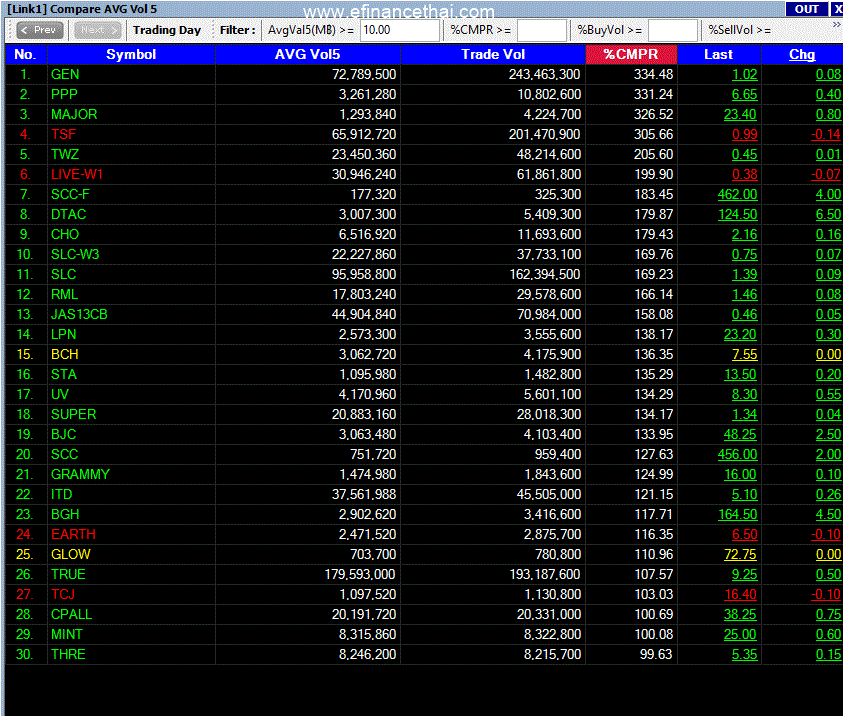Select the LPN symbol
The height and width of the screenshot is (716, 843).
point(63,334)
